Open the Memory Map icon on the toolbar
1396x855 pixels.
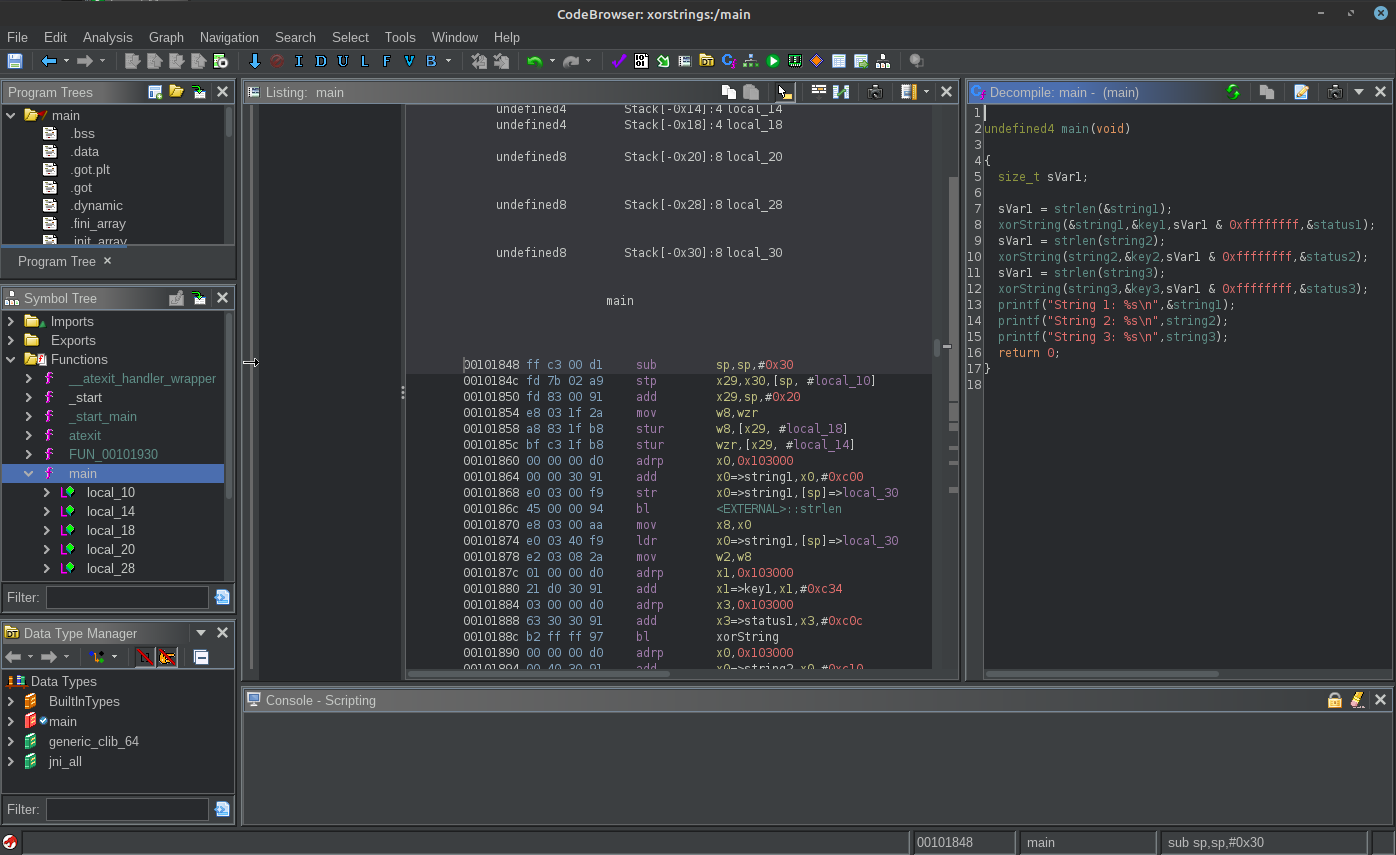coord(793,60)
